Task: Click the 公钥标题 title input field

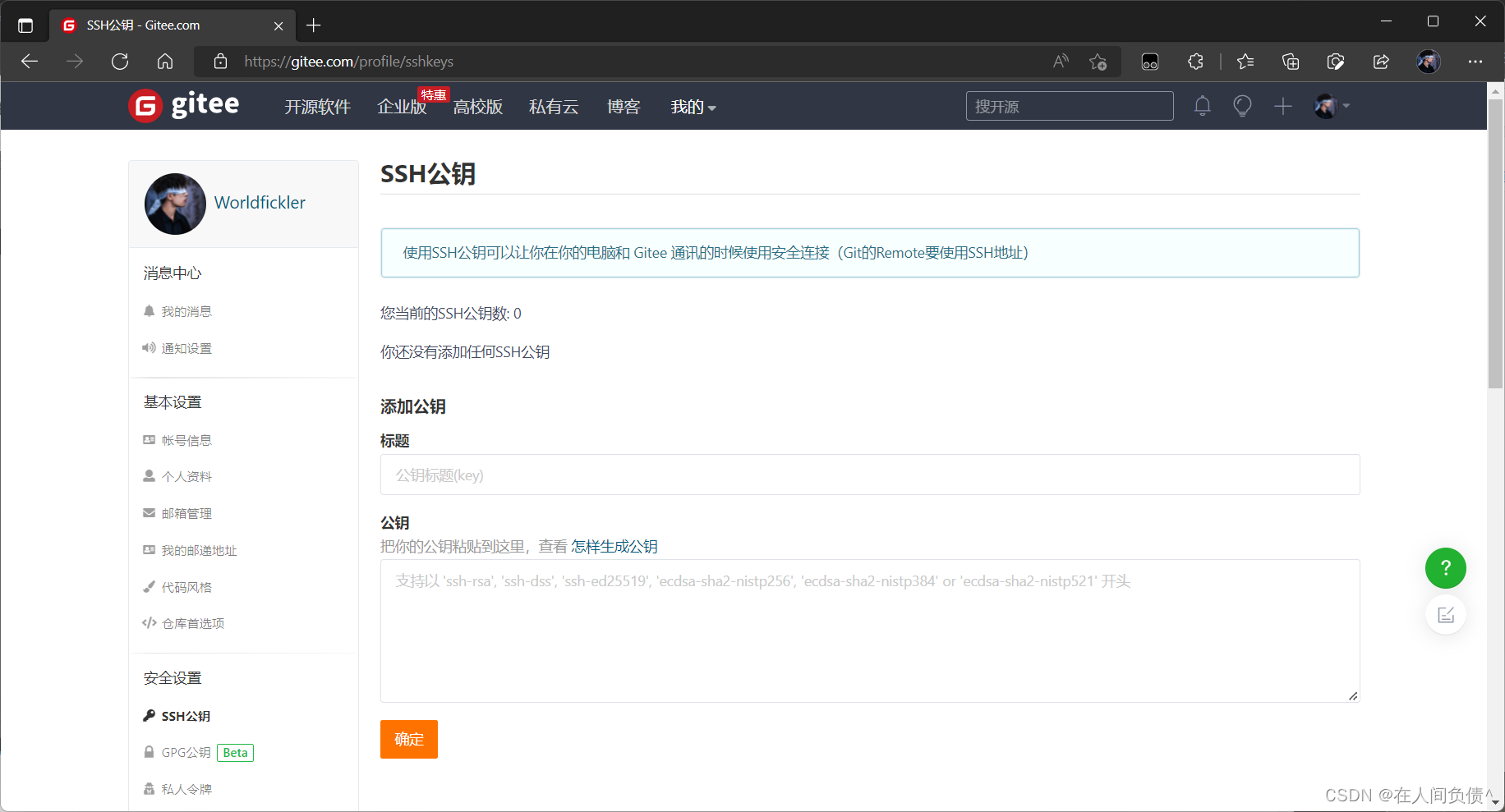Action: click(870, 475)
